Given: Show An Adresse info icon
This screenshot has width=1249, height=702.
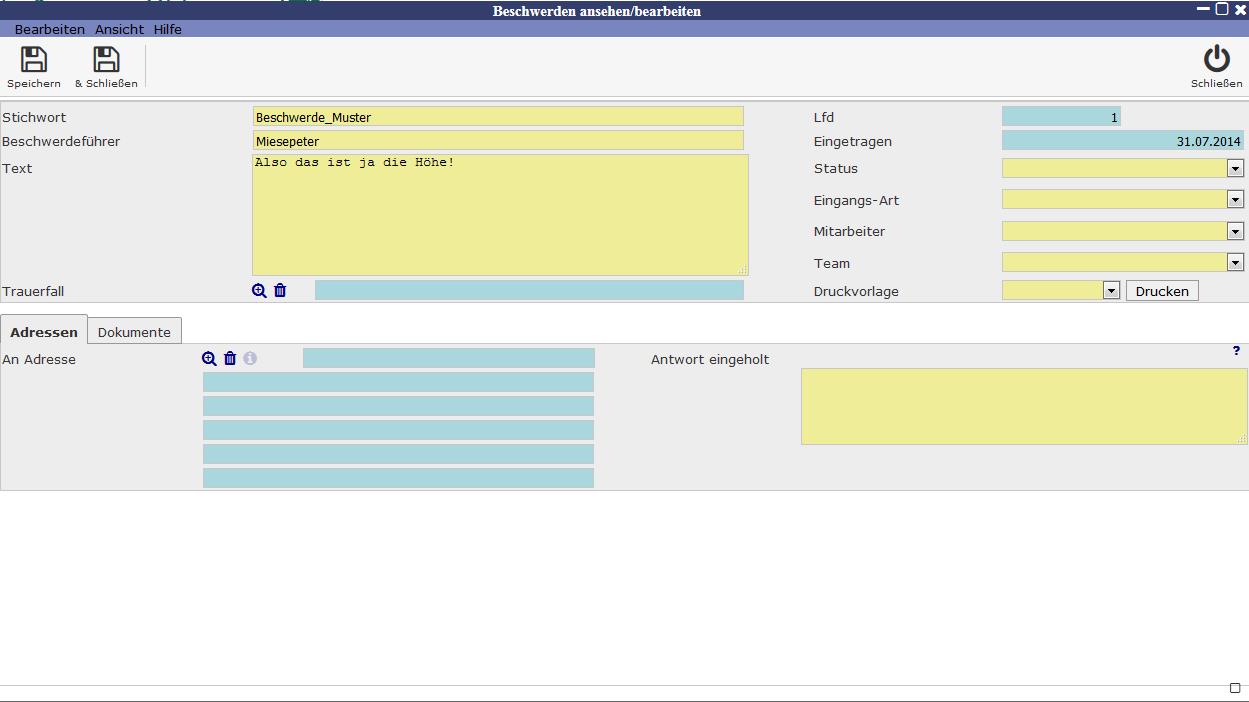Looking at the screenshot, I should (x=250, y=359).
